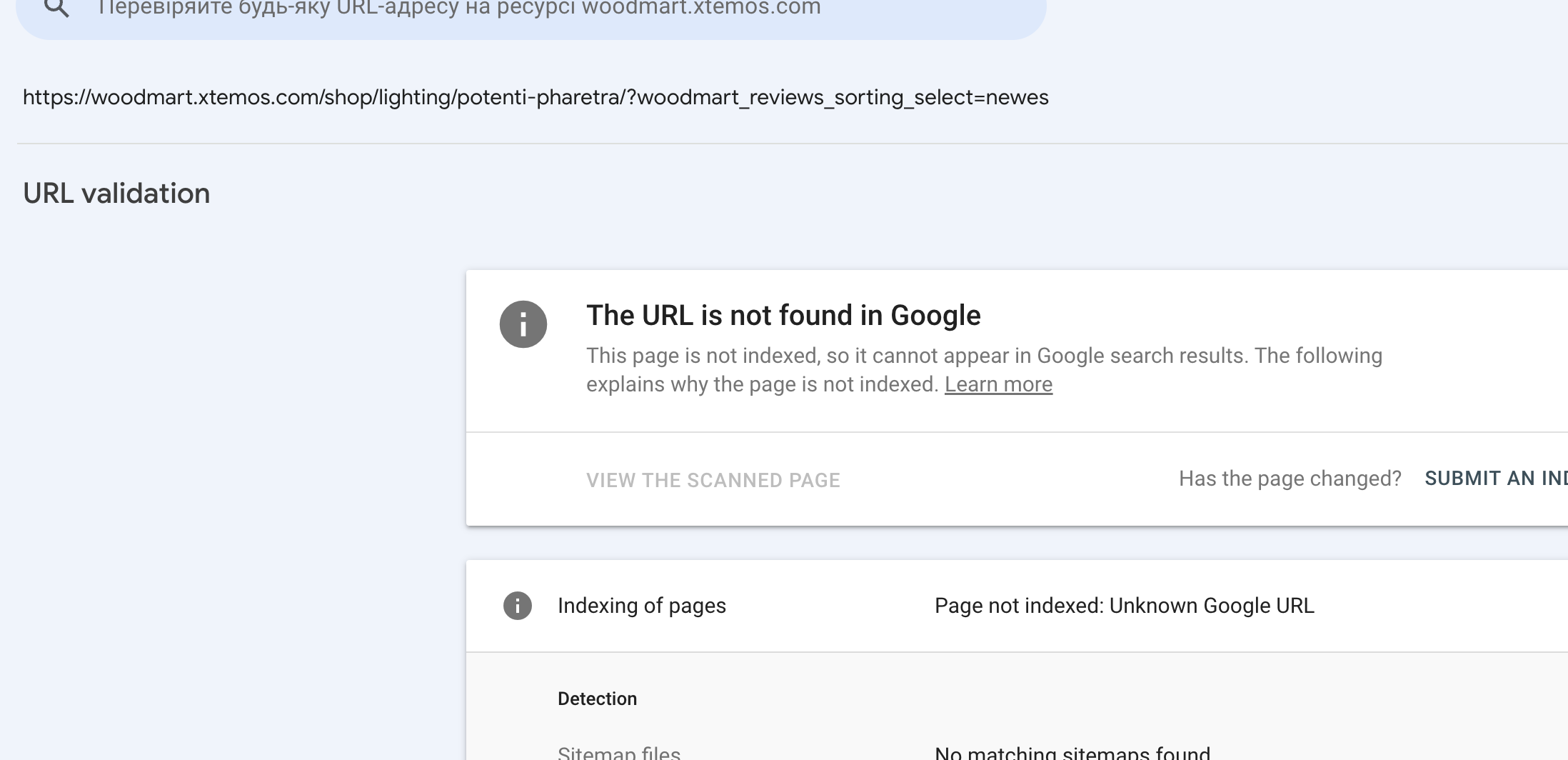Click the large info icon in the URL status card

tap(523, 324)
